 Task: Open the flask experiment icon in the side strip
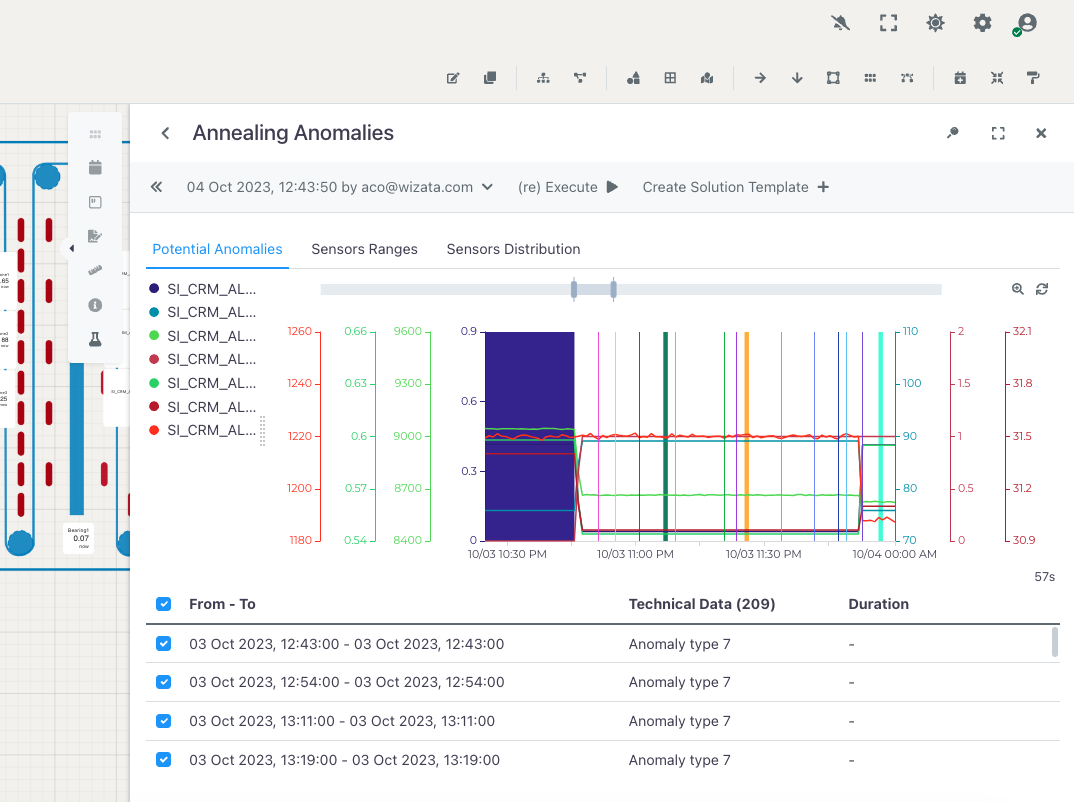click(x=95, y=339)
